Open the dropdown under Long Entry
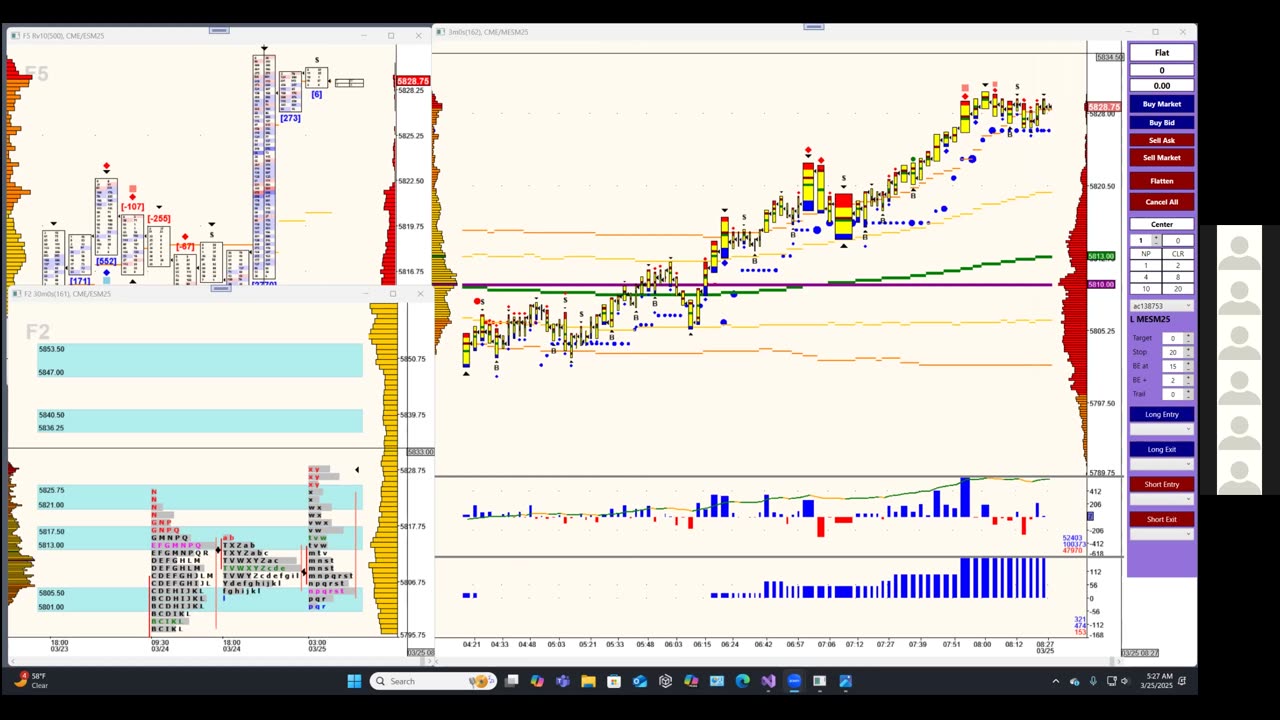 coord(1162,429)
